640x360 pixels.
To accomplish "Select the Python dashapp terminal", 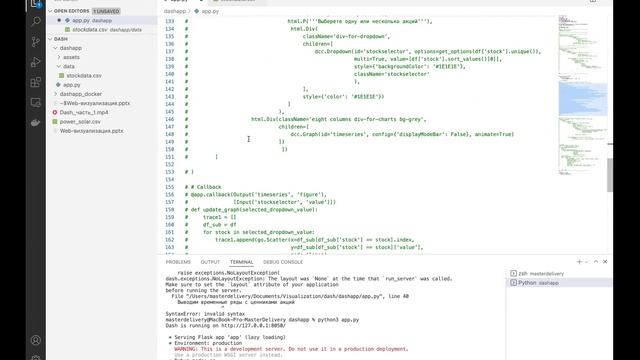I will [x=559, y=282].
